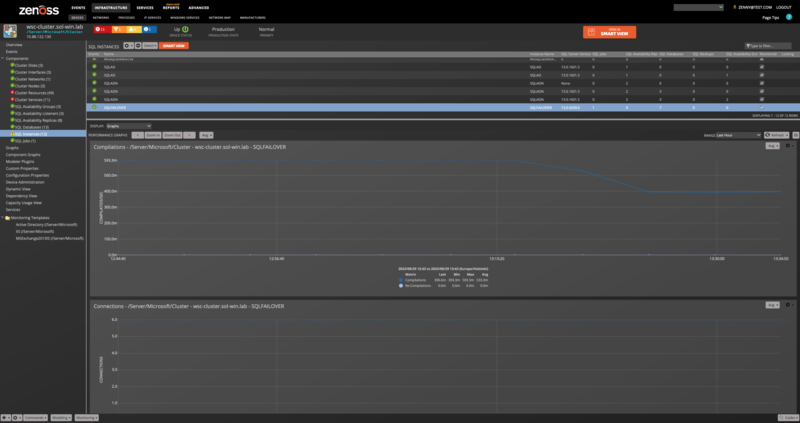
Task: Open the Commands menu in footer
Action: (35, 417)
